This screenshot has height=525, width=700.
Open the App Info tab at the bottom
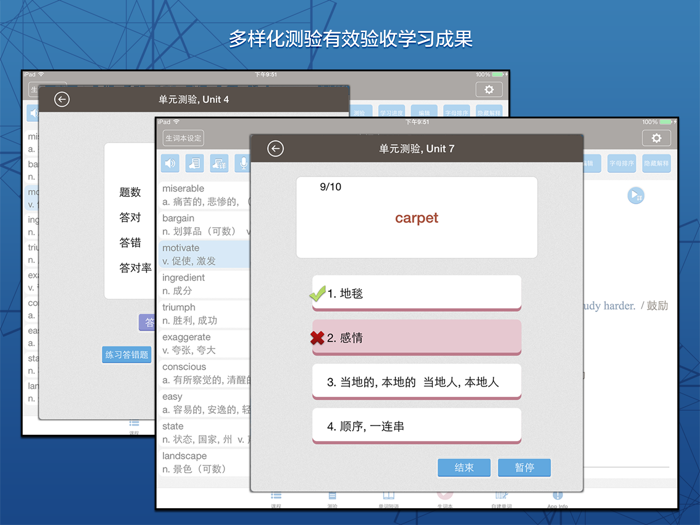pyautogui.click(x=558, y=499)
